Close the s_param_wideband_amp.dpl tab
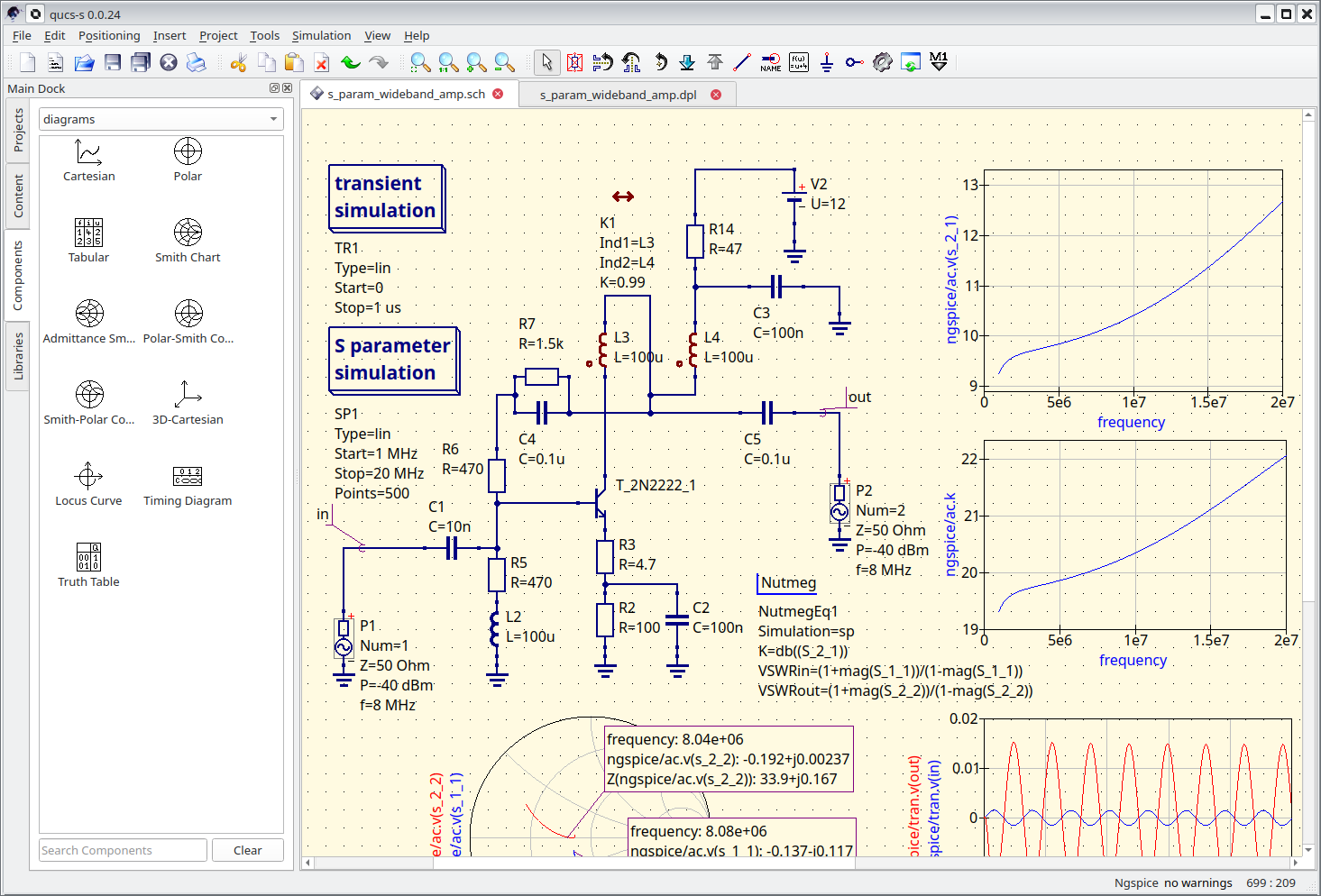The width and height of the screenshot is (1321, 896). 716,95
